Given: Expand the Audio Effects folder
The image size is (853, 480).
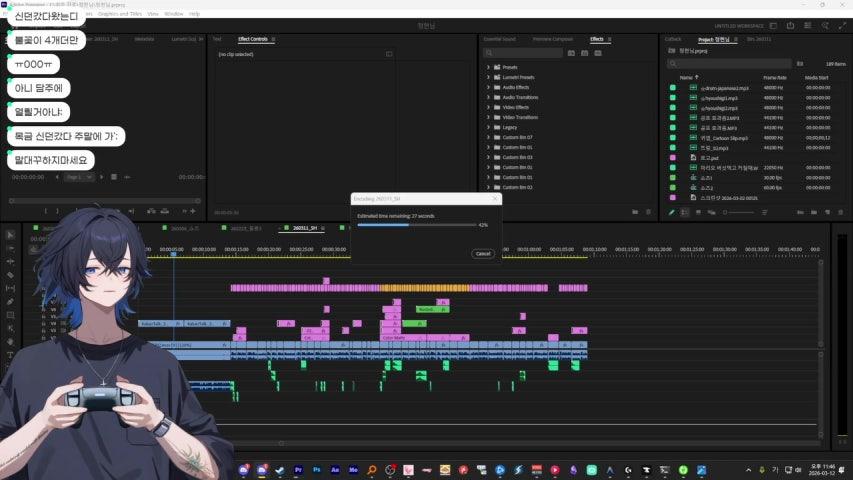Looking at the screenshot, I should tap(488, 87).
